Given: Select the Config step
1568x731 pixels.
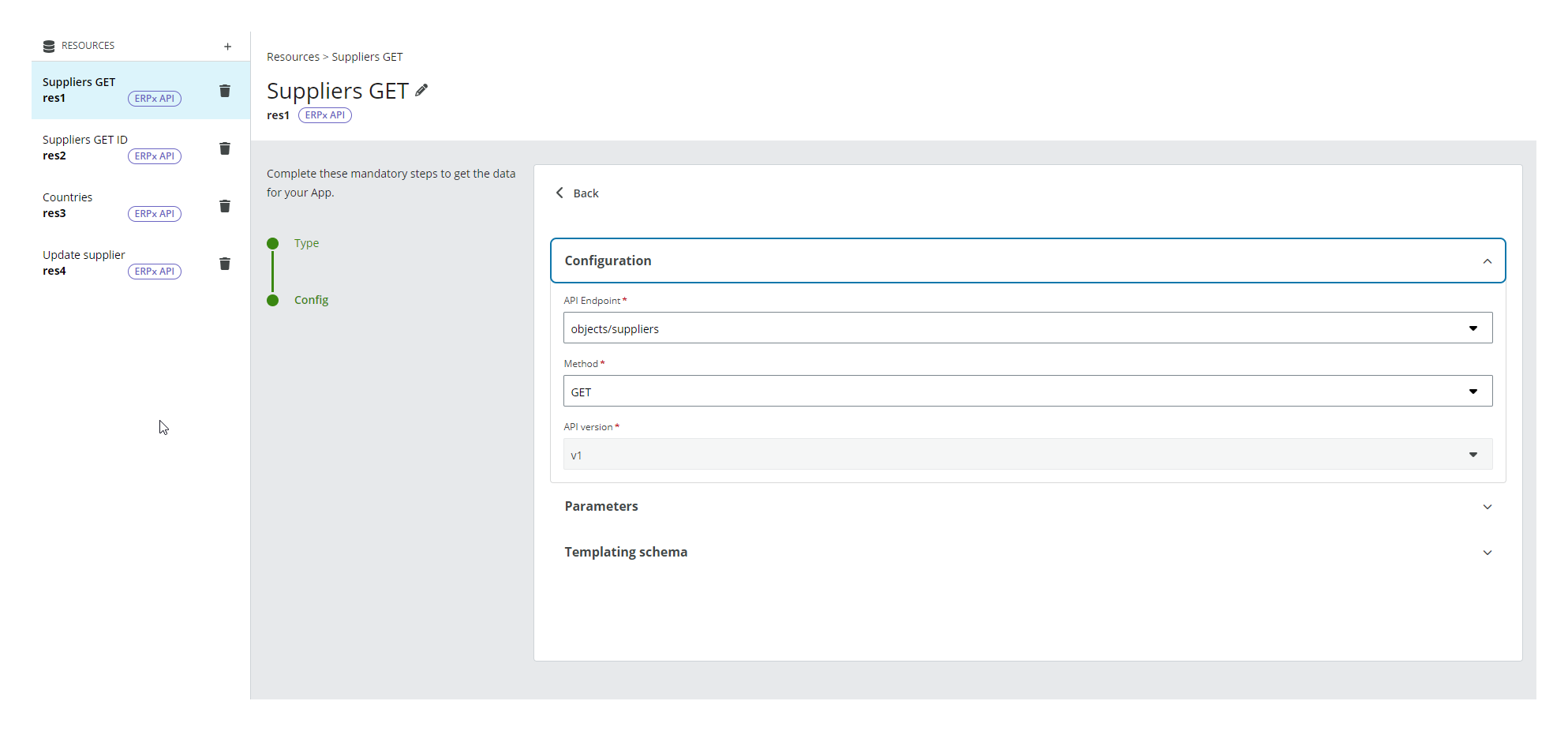Looking at the screenshot, I should coord(311,300).
